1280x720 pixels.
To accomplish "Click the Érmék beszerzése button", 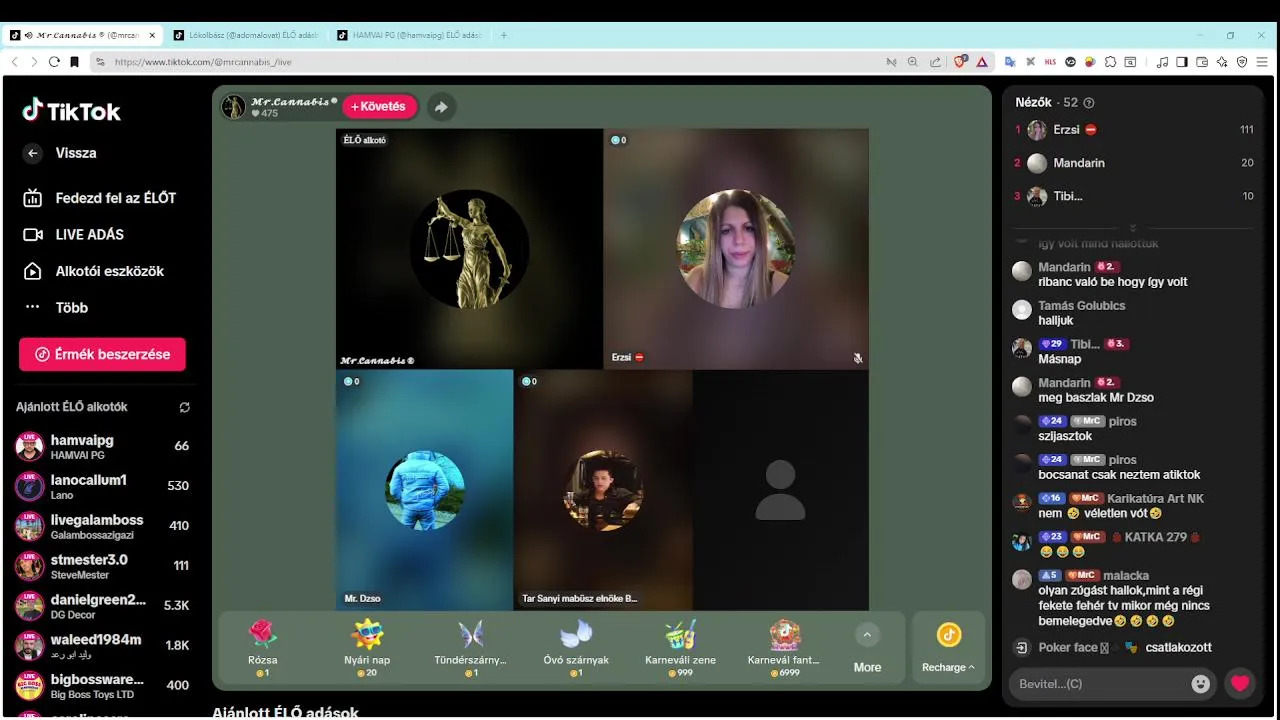I will click(102, 354).
